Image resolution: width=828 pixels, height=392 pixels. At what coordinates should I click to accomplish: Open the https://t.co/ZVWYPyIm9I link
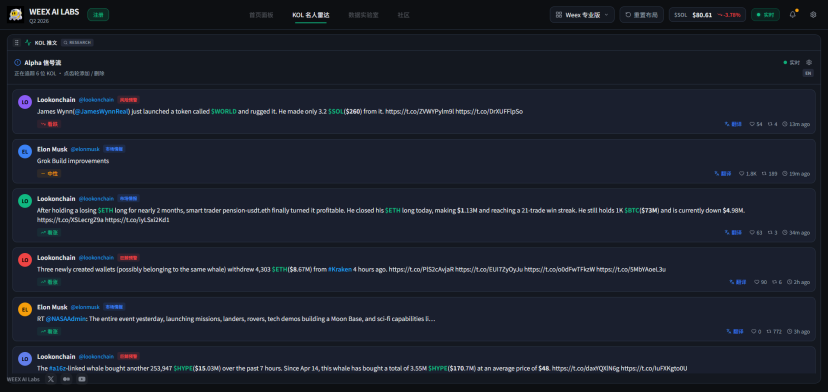[x=419, y=111]
